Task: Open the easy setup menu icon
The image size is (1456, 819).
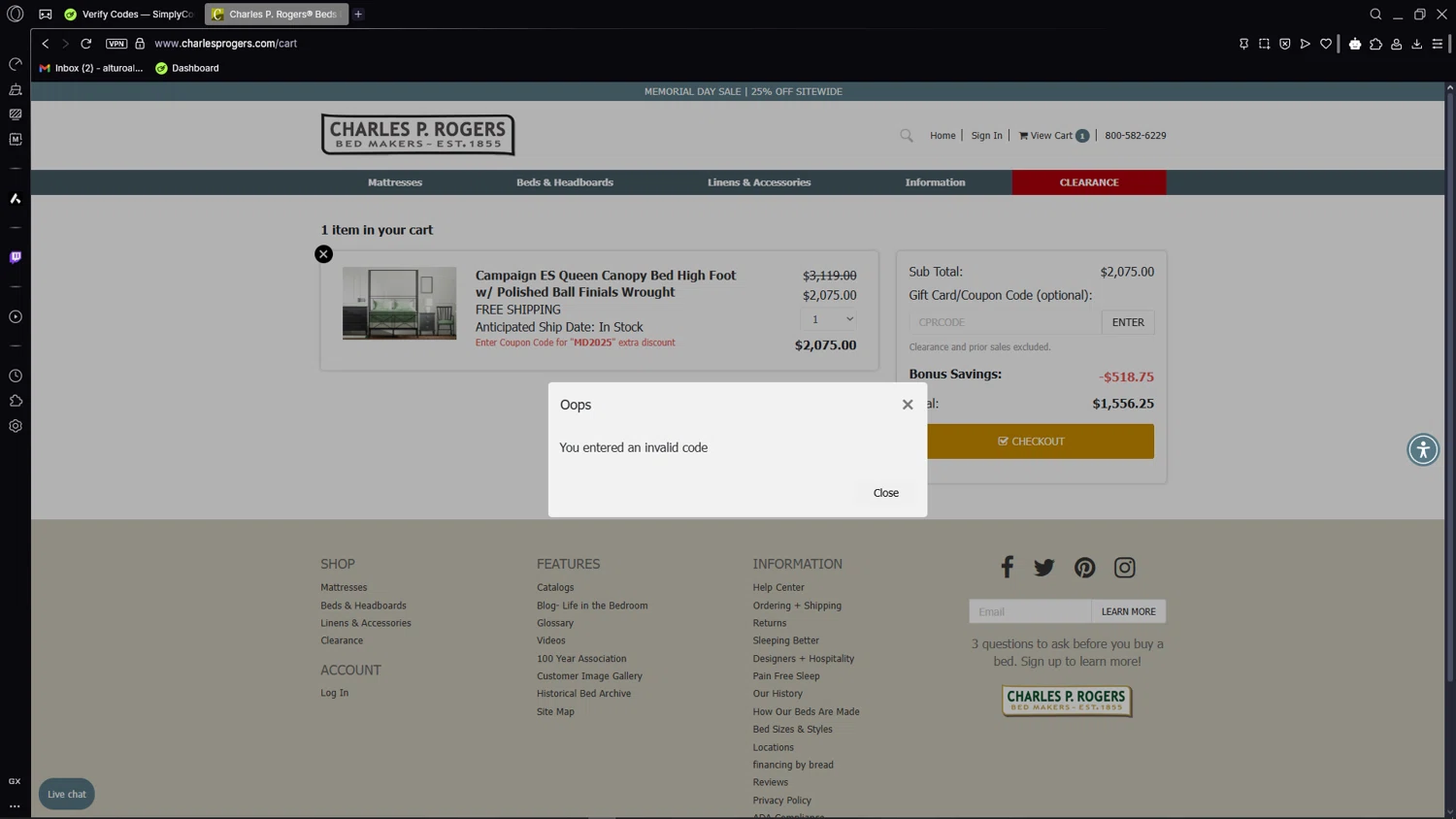Action: coord(1438,44)
